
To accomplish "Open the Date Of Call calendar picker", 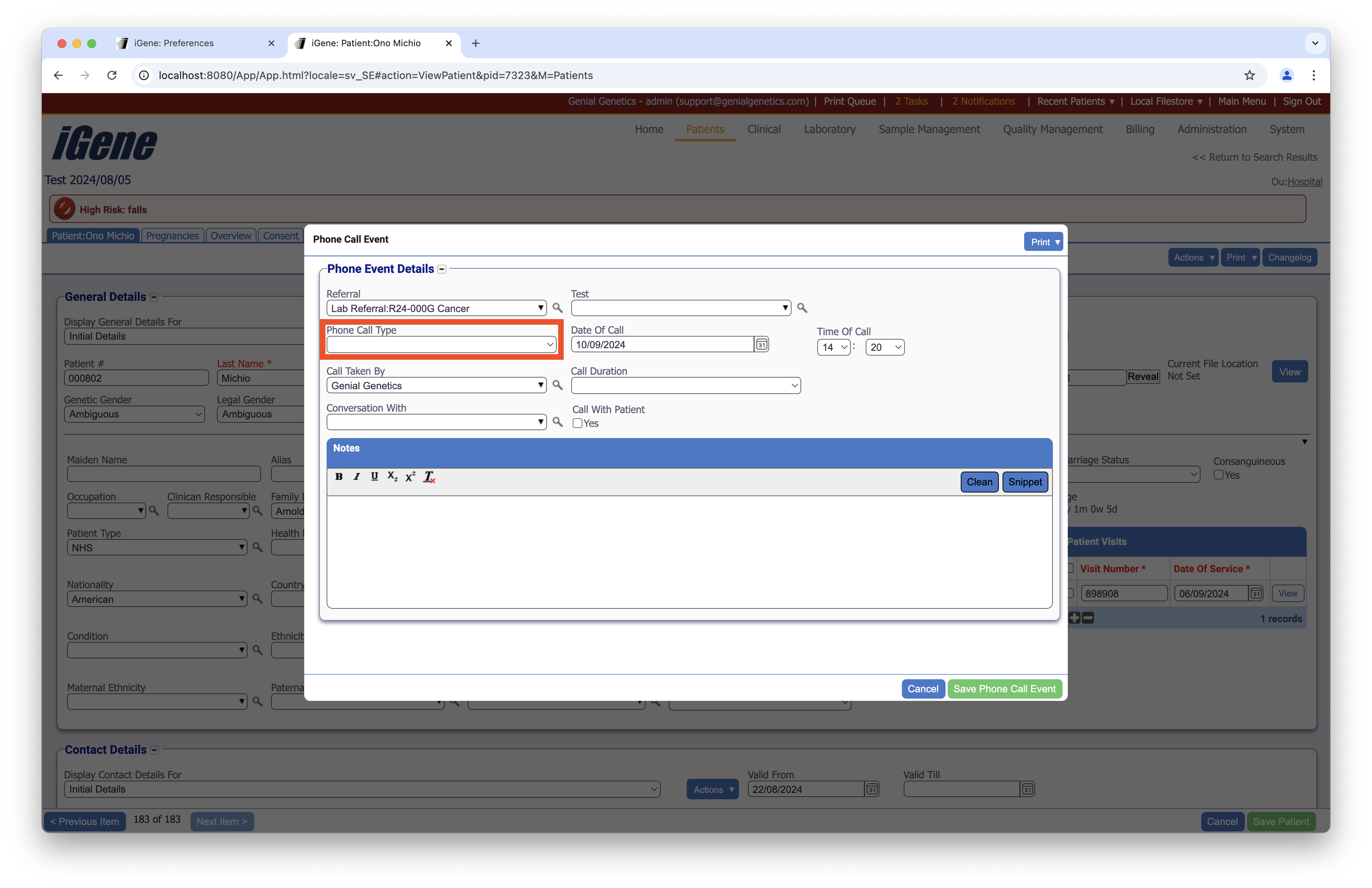I will pos(762,344).
